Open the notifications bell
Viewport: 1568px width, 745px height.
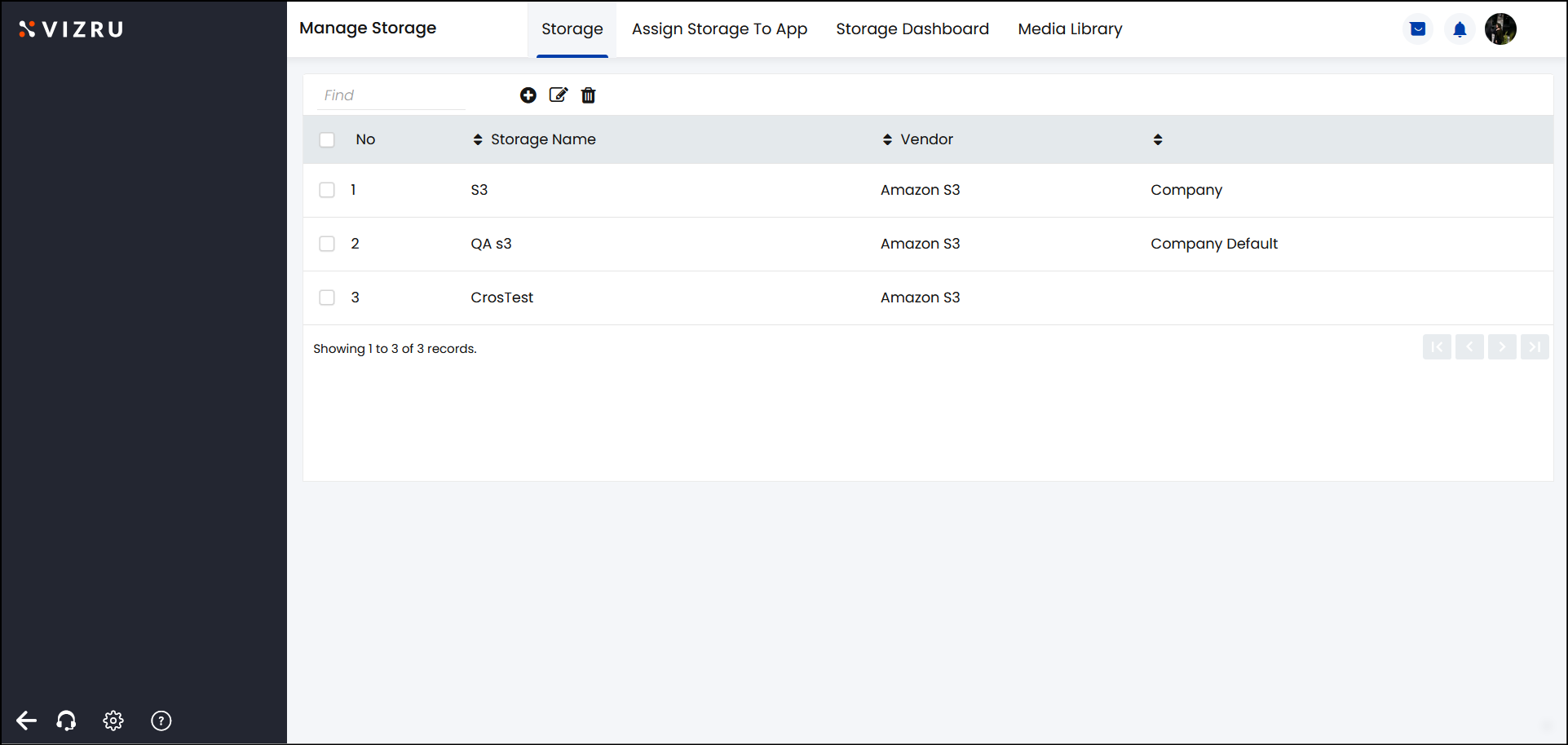(1460, 29)
